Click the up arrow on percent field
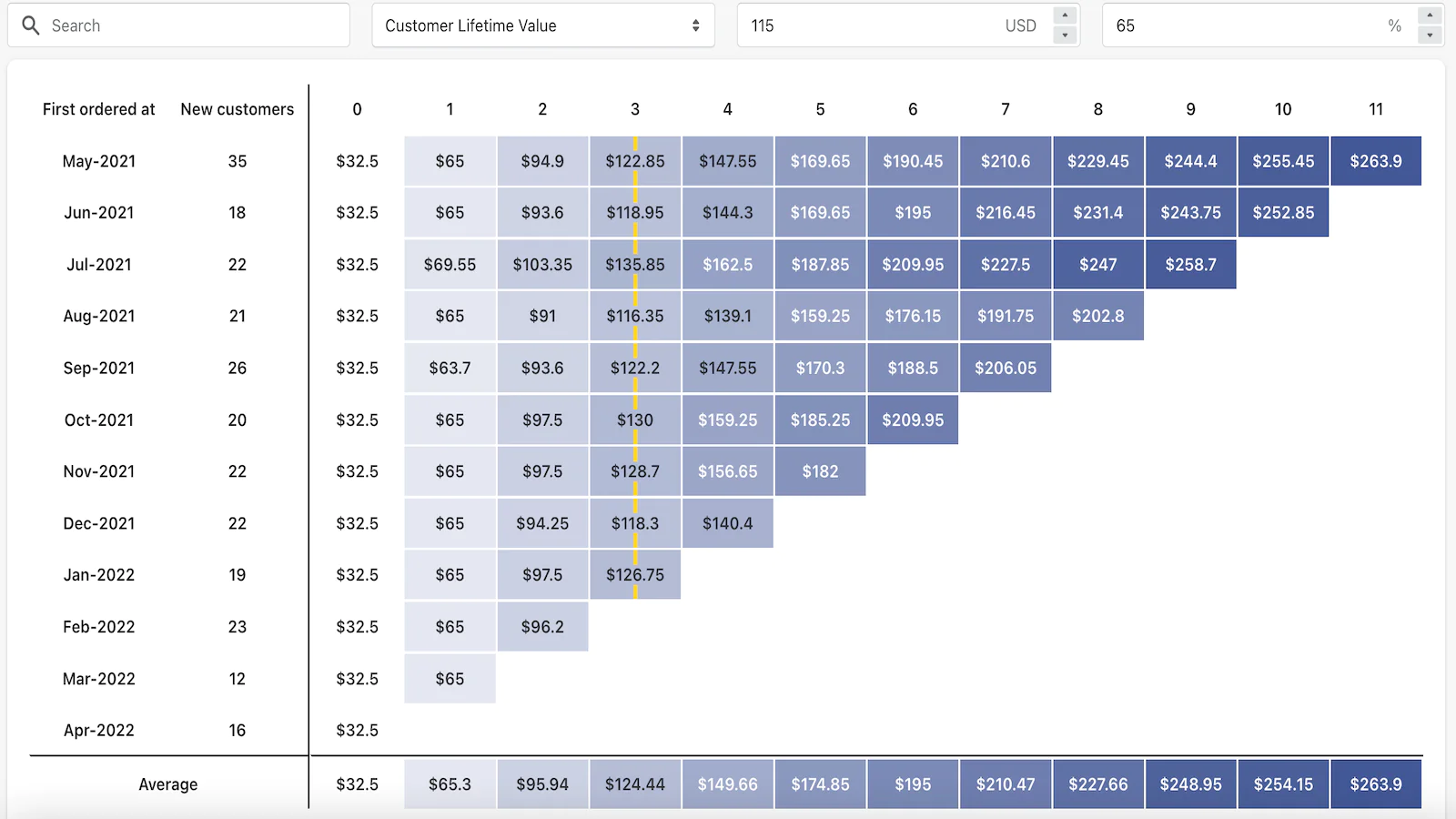This screenshot has width=1456, height=819. tap(1430, 15)
